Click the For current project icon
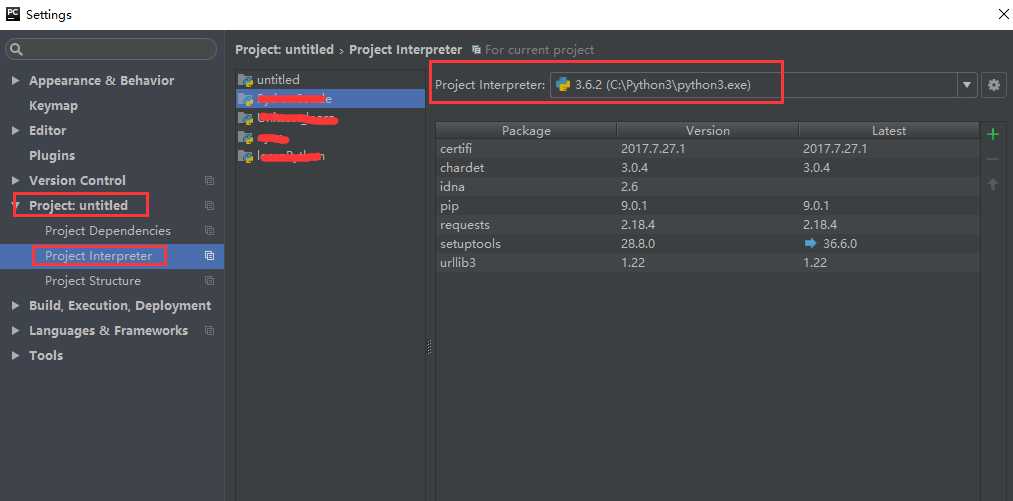The image size is (1013, 501). 476,50
